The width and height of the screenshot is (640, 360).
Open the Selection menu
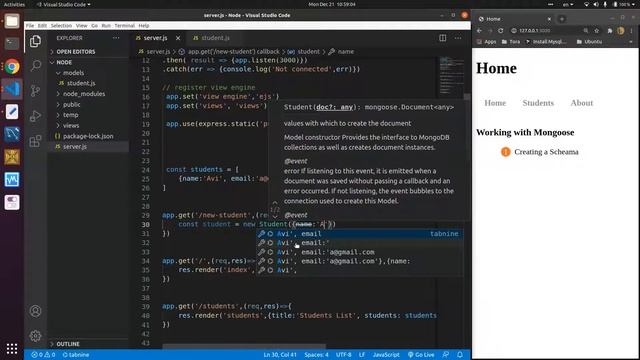[61, 25]
